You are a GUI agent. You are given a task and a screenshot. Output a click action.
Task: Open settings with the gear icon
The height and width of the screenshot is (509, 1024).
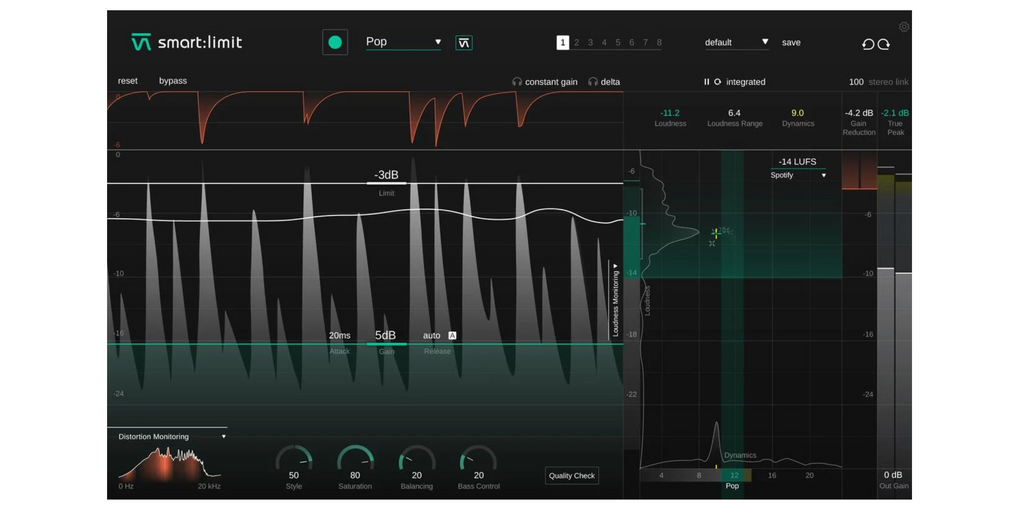tap(904, 27)
